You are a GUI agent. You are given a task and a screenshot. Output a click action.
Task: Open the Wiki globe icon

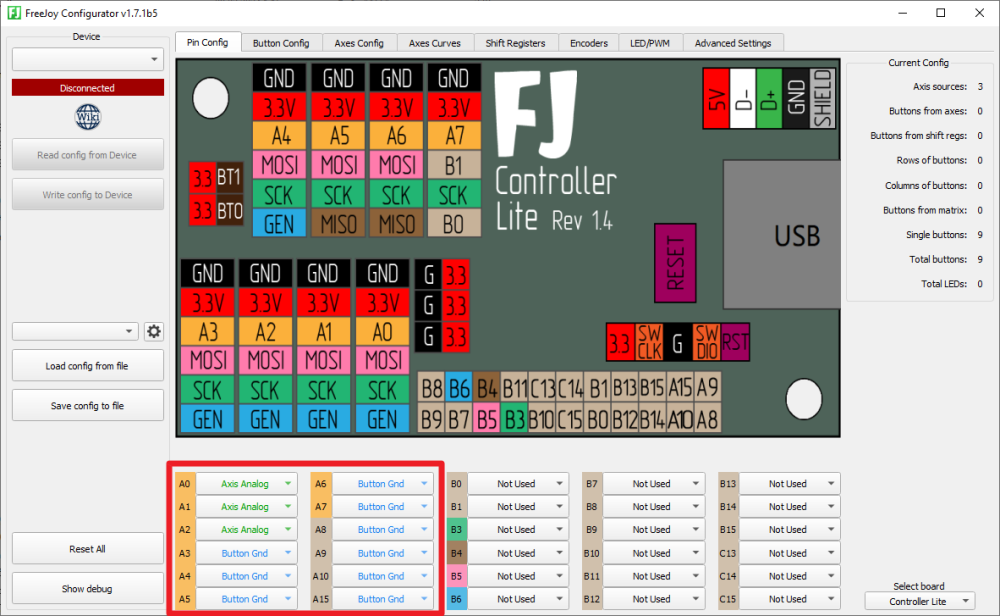pyautogui.click(x=87, y=118)
